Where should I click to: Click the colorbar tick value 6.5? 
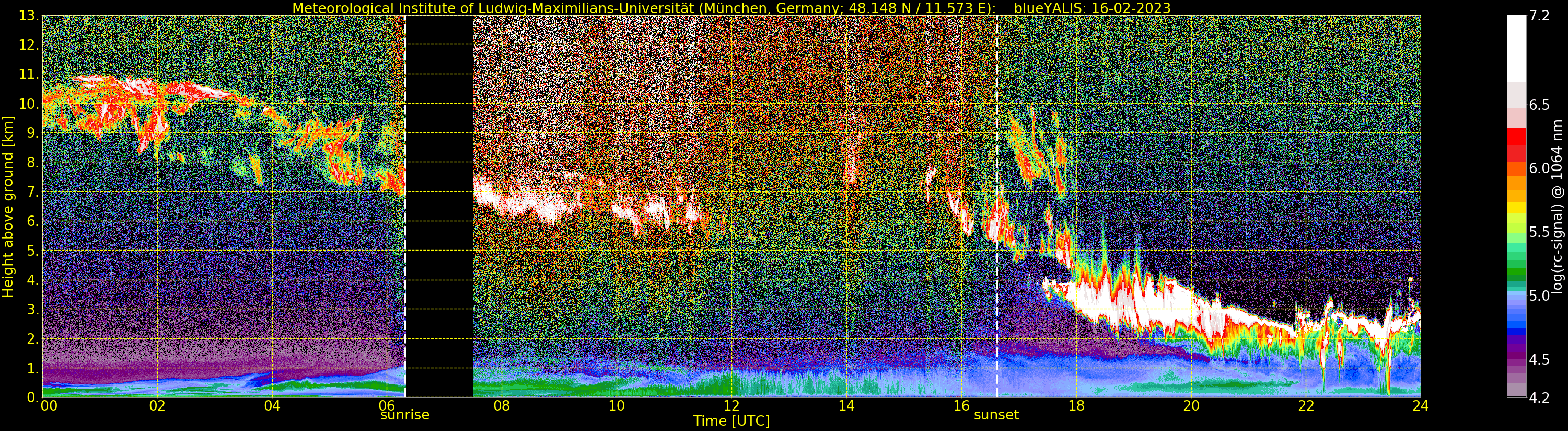[1539, 105]
